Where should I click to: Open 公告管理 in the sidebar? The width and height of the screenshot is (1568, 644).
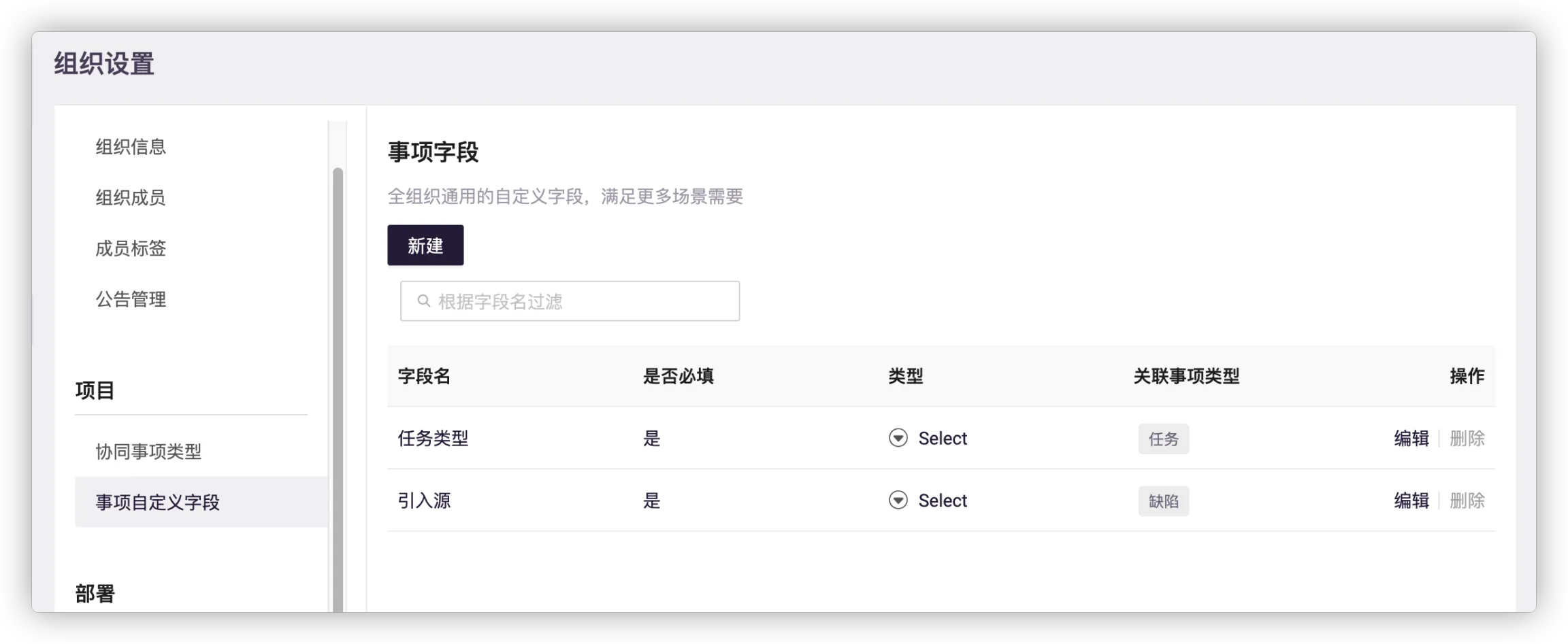(131, 299)
